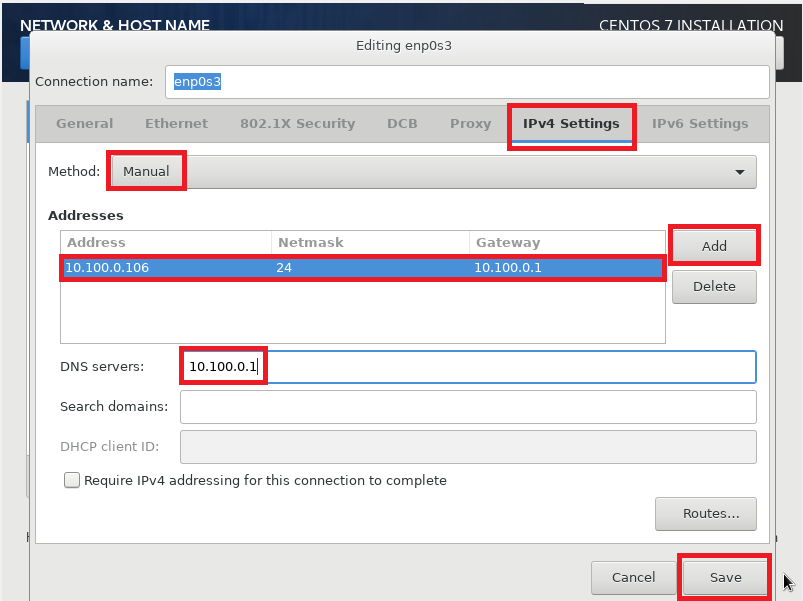
Task: Click the Gateway column header
Action: pos(567,243)
